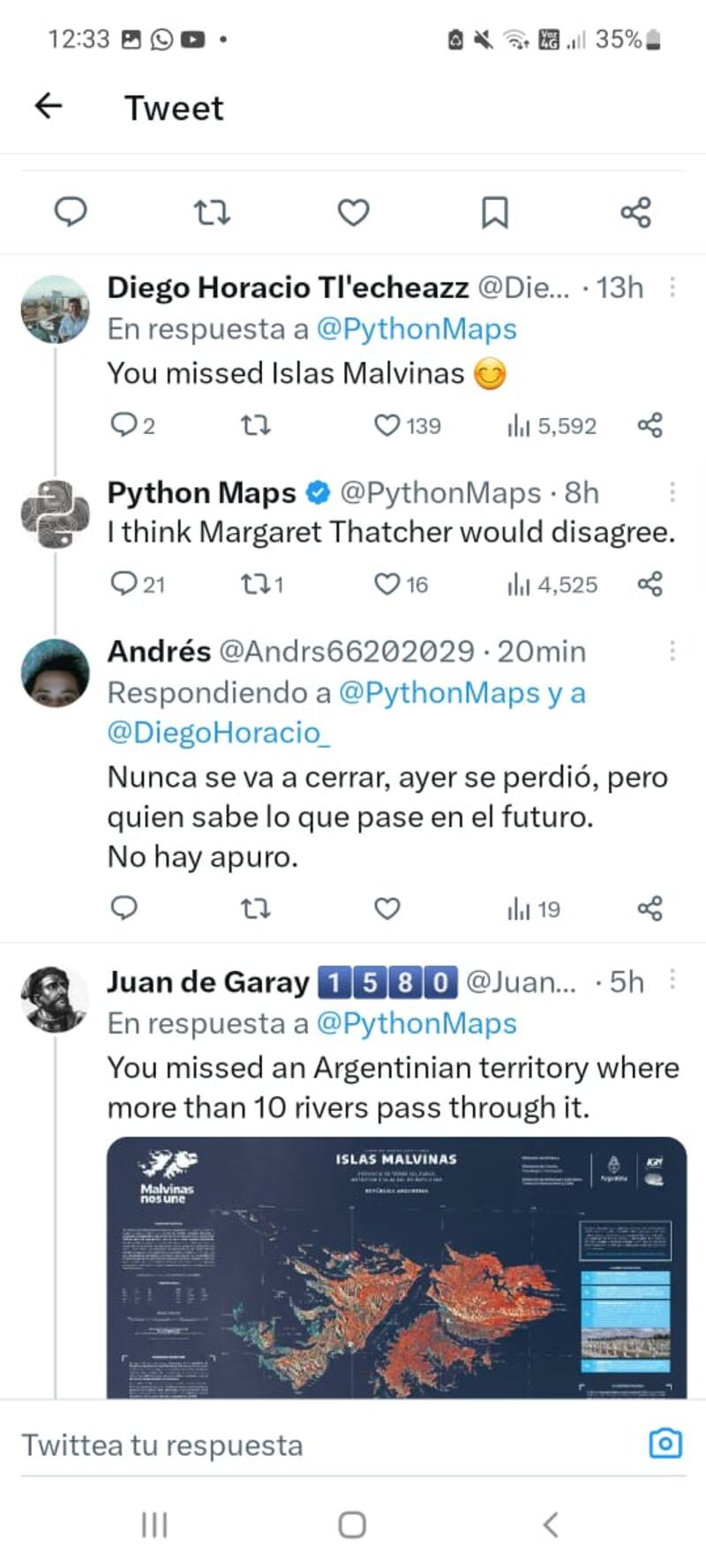View analytics for Diego's tweet showing 5,592
The width and height of the screenshot is (706, 1568).
tap(552, 426)
